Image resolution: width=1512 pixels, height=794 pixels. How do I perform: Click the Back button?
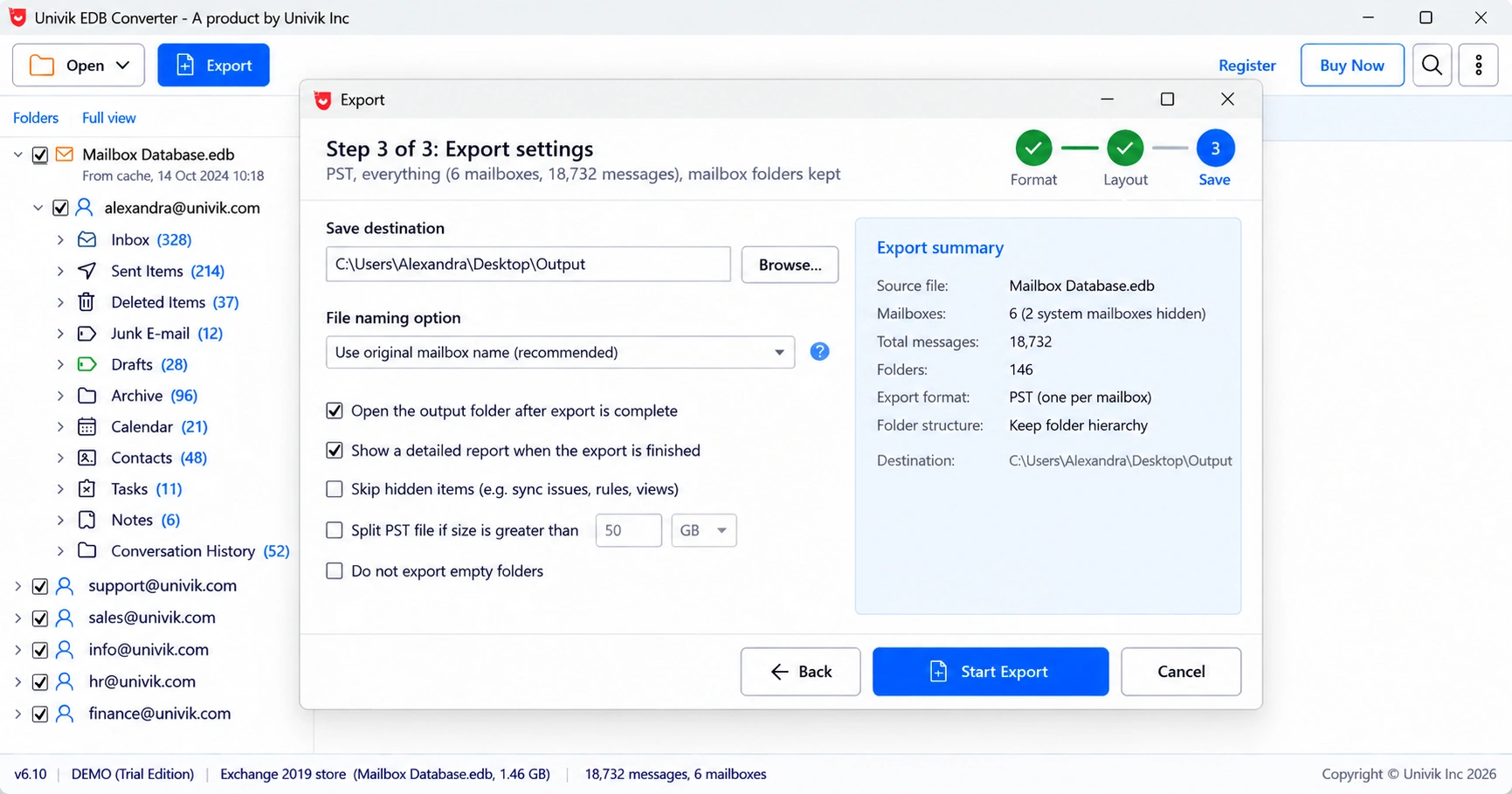800,672
